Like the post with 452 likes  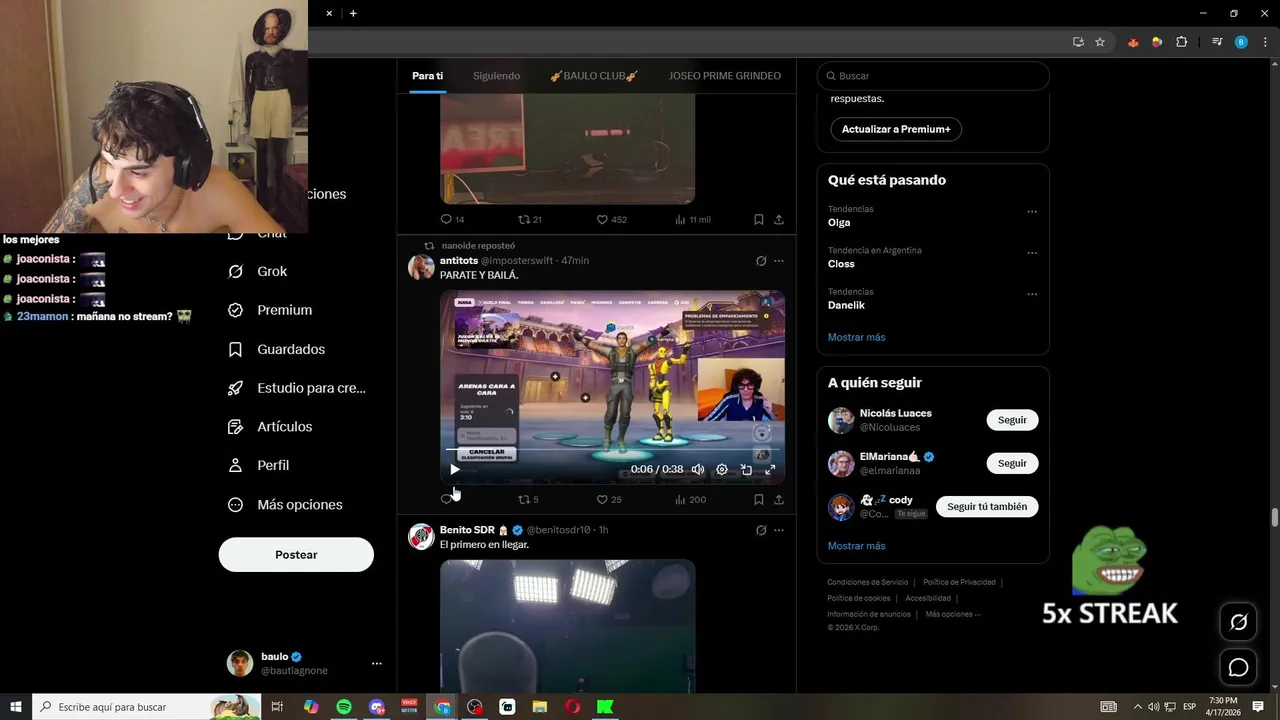[612, 219]
